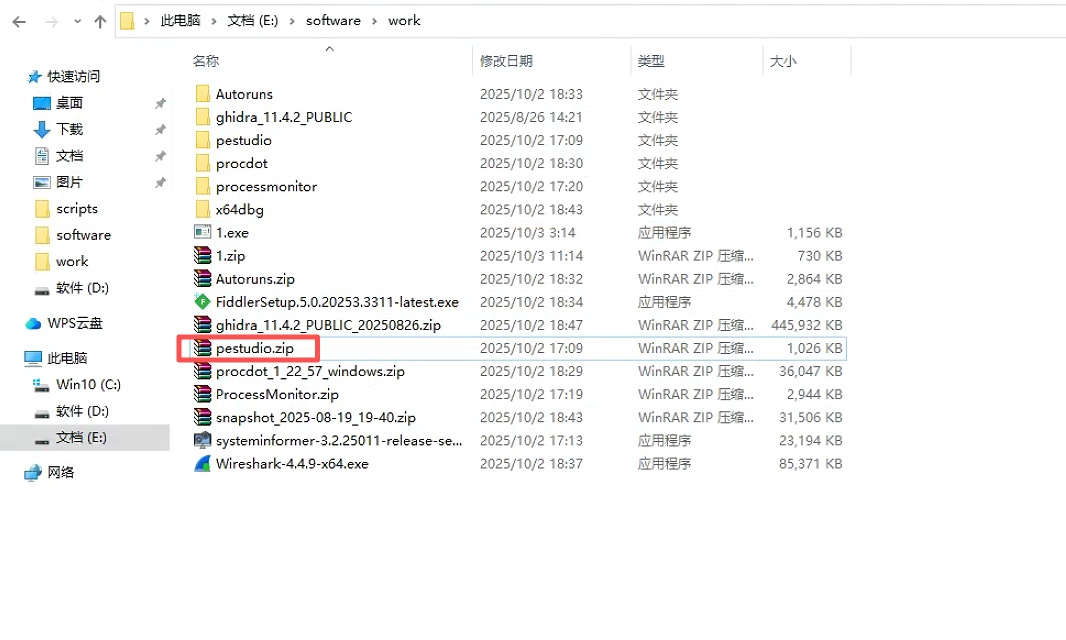1066x640 pixels.
Task: Click the 85,371 KB size cell
Action: [x=810, y=464]
